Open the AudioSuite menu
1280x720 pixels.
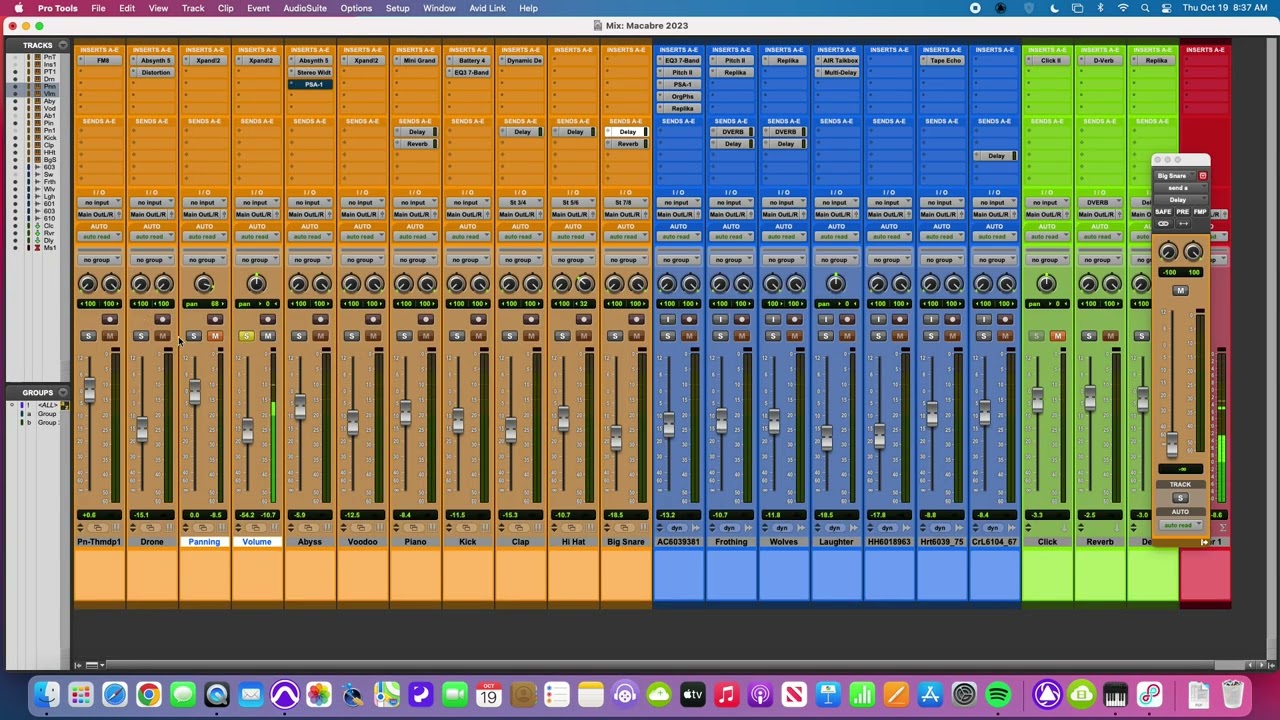[x=305, y=8]
